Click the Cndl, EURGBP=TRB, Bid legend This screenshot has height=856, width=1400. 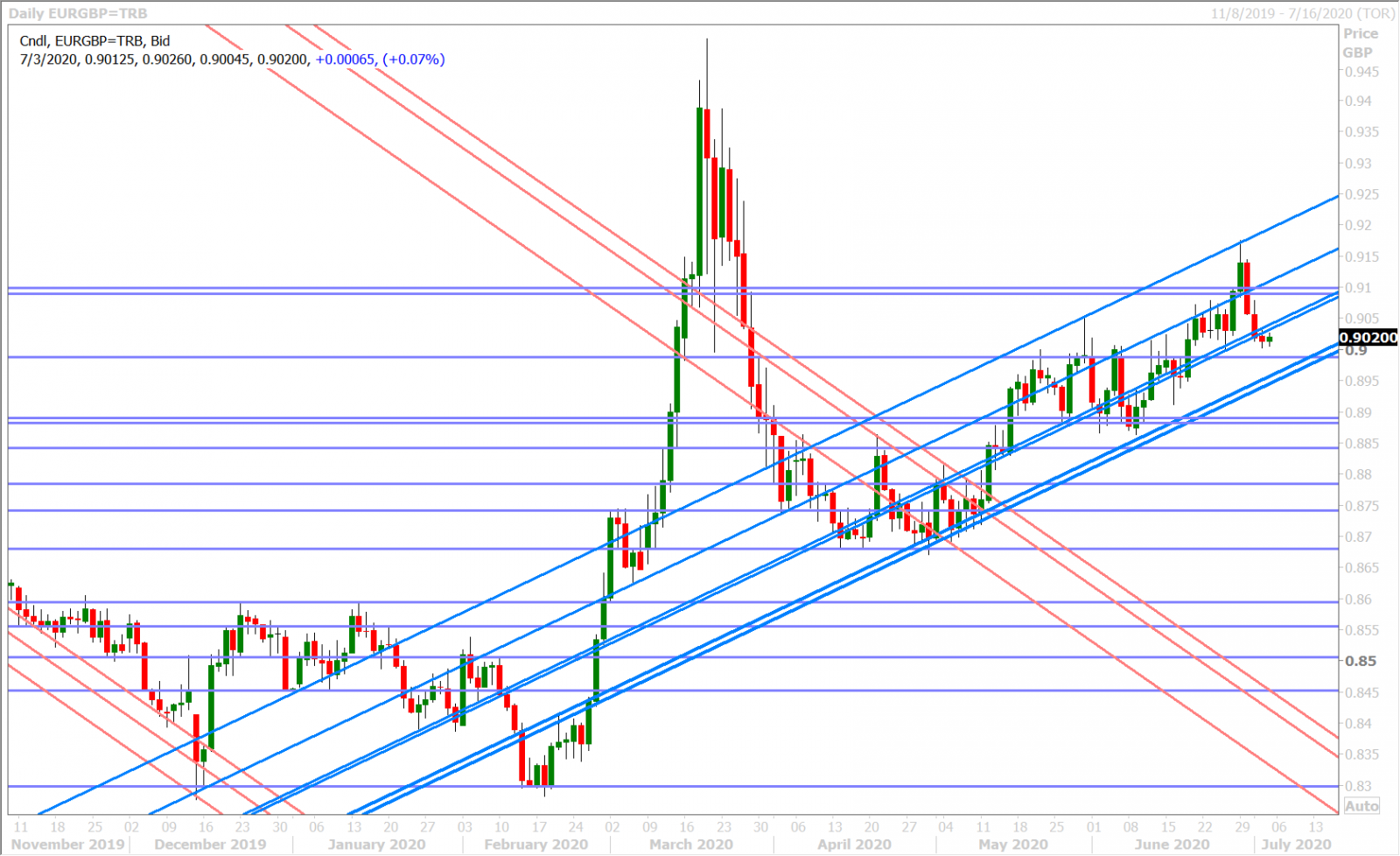click(94, 40)
